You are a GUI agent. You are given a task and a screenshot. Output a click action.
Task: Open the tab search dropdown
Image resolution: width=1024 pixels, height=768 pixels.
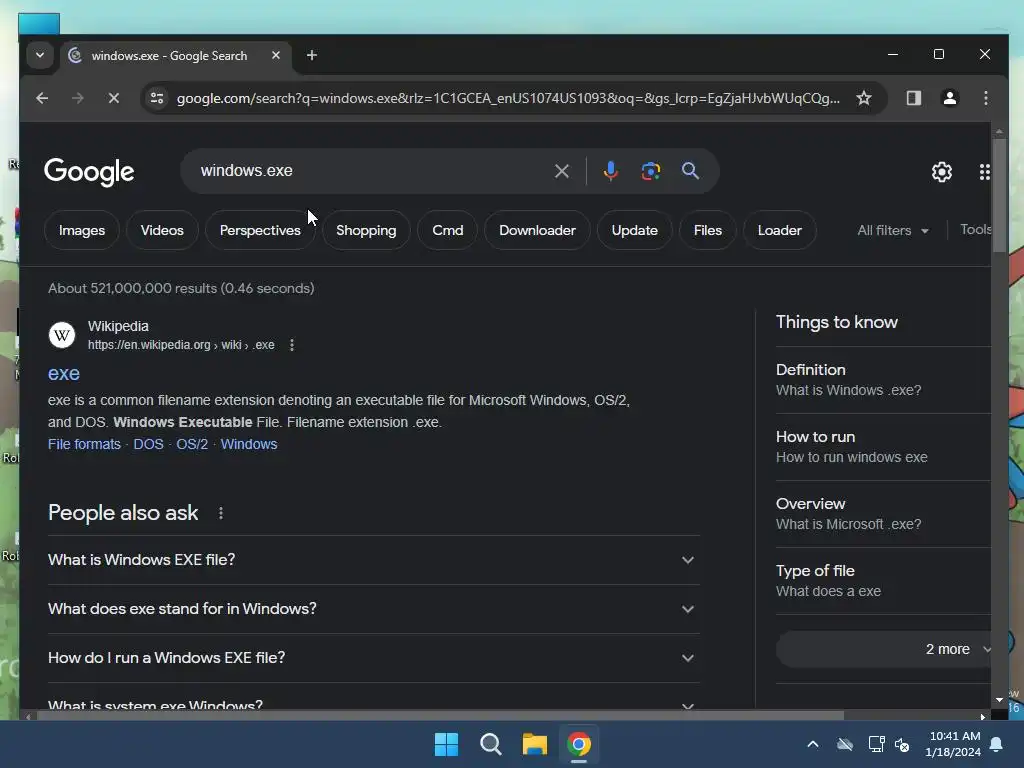(x=40, y=56)
